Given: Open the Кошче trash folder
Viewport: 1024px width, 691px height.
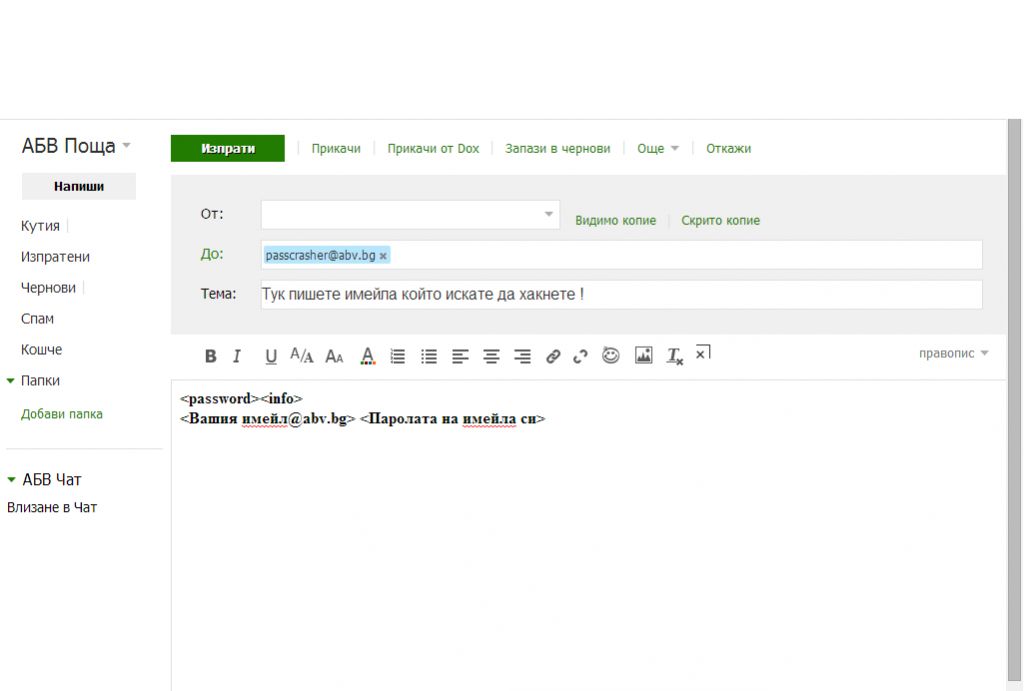Looking at the screenshot, I should (x=41, y=349).
